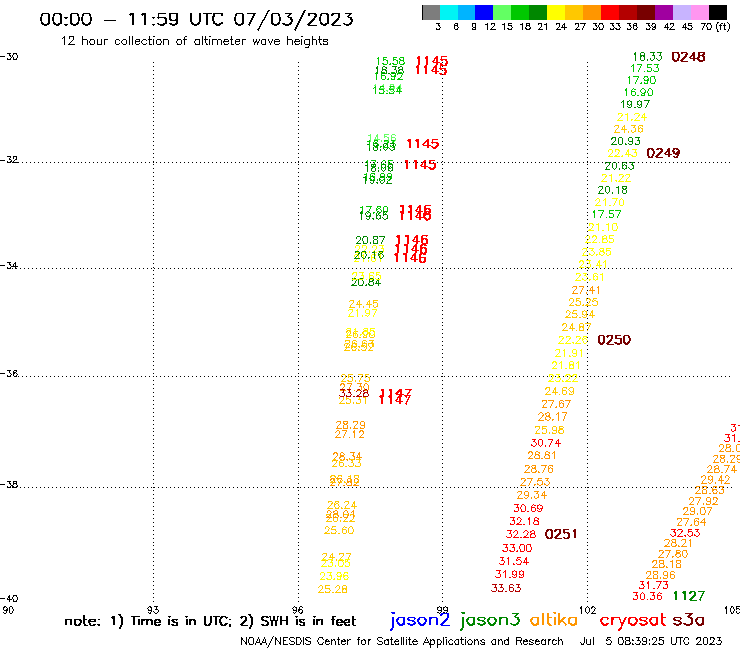Select the wave height value 27.41

(x=586, y=290)
